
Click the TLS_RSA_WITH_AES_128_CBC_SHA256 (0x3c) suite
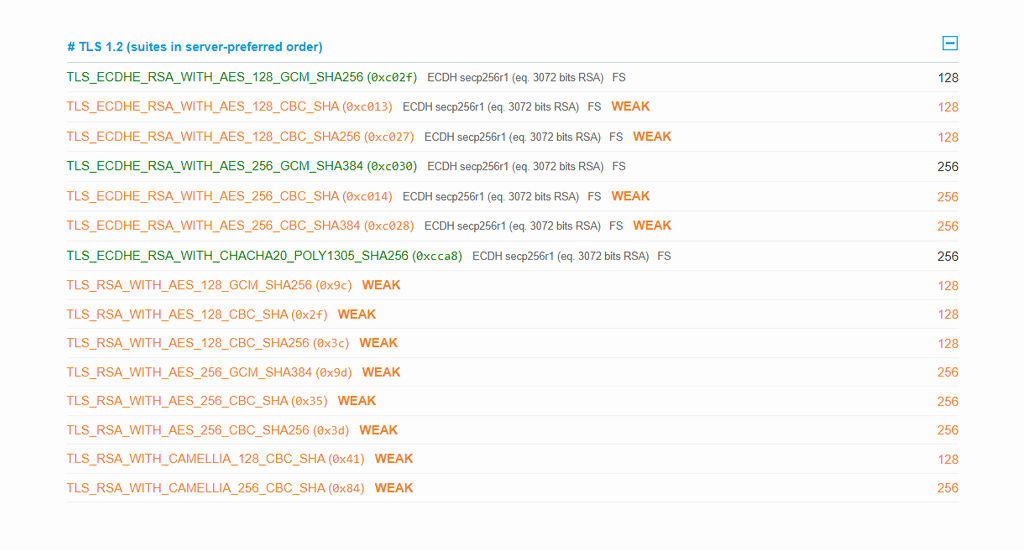[208, 343]
